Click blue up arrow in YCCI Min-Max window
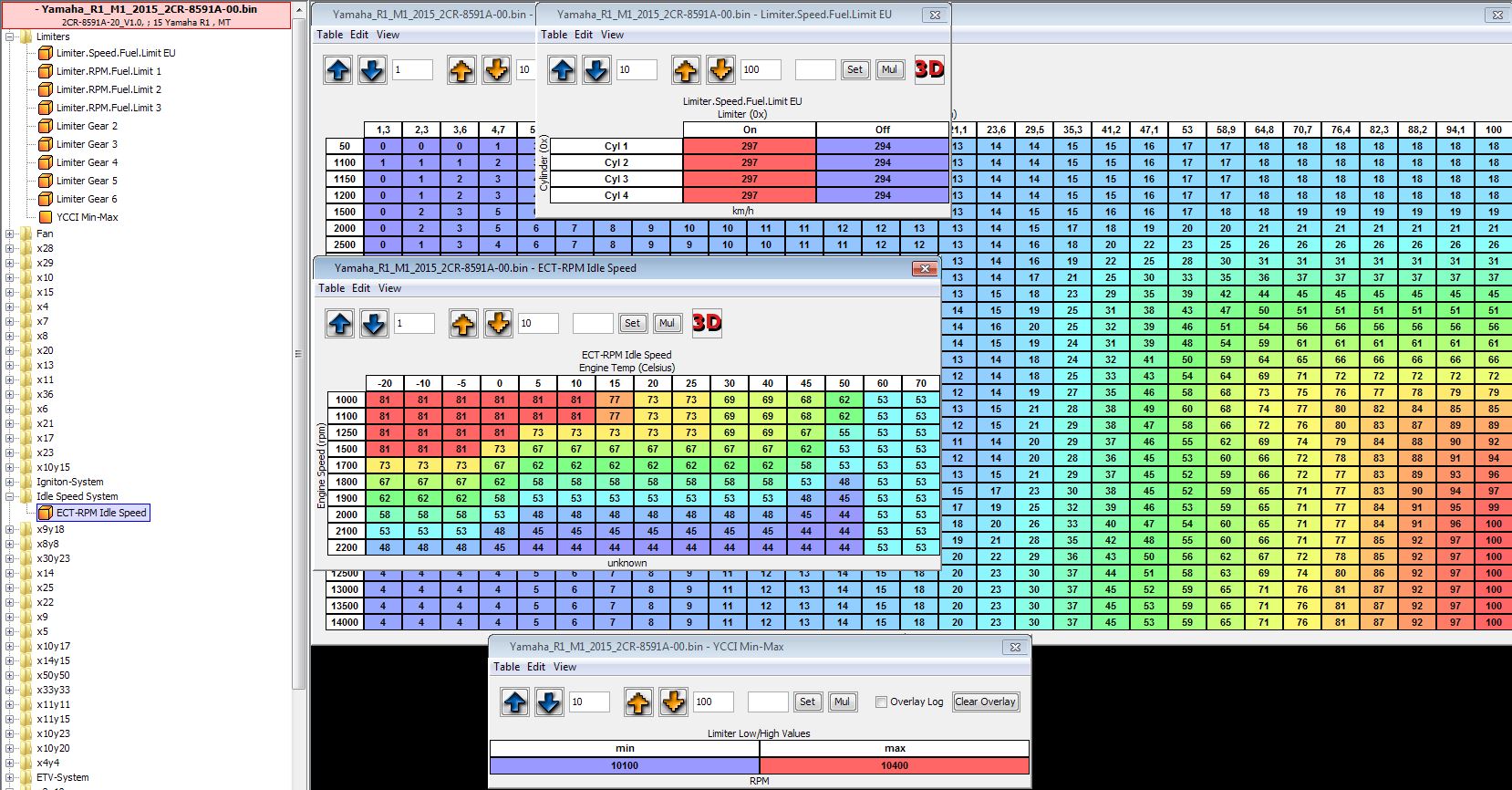 click(515, 702)
